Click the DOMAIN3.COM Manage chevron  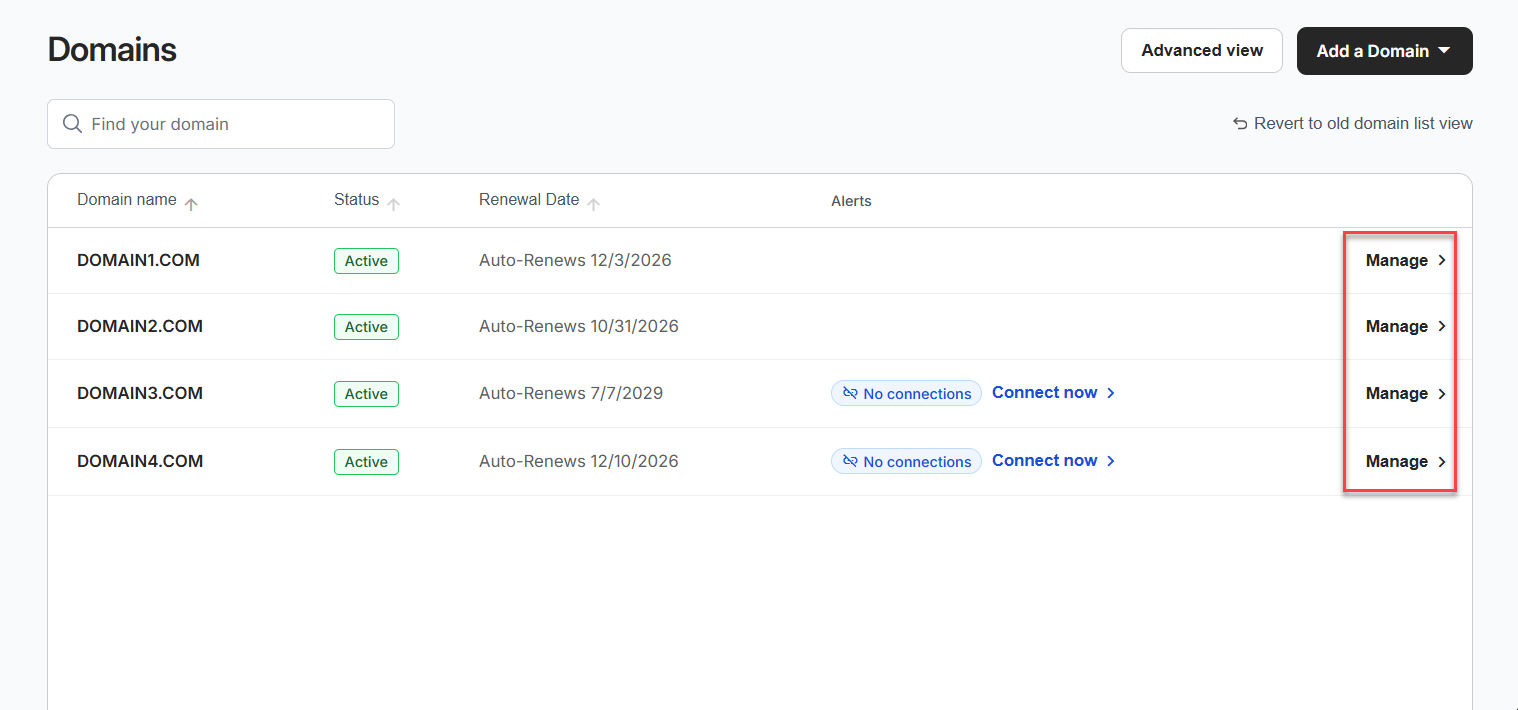click(x=1442, y=393)
